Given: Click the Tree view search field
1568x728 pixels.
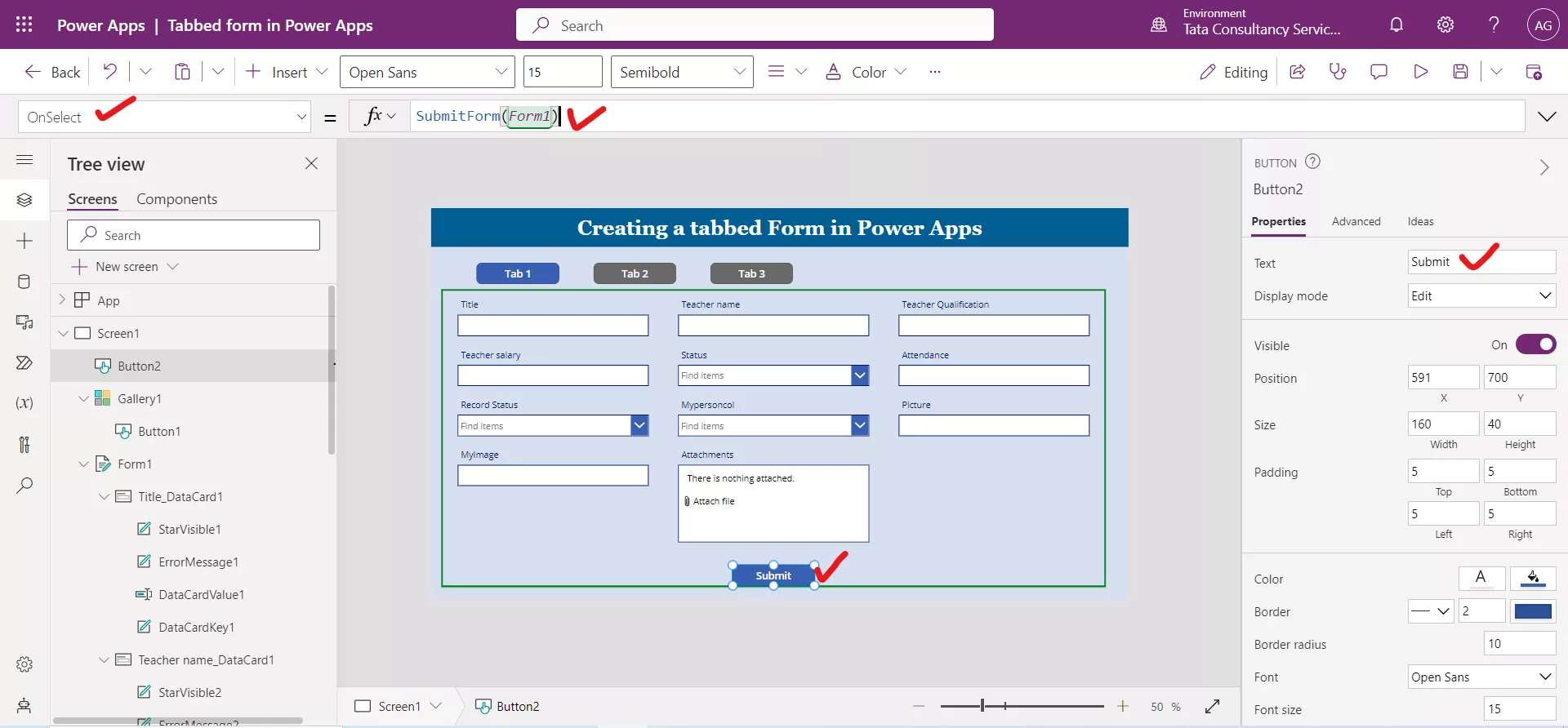Looking at the screenshot, I should [194, 235].
